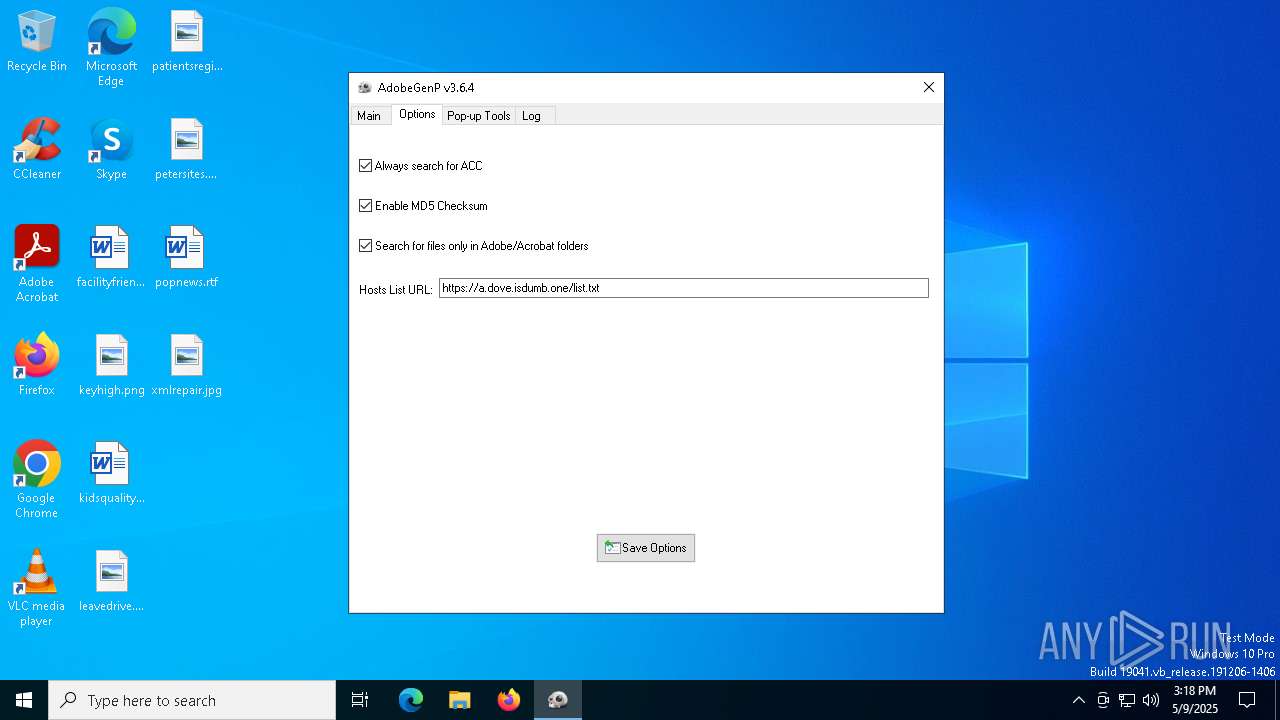Click the Save Options button
This screenshot has height=720, width=1280.
click(646, 548)
